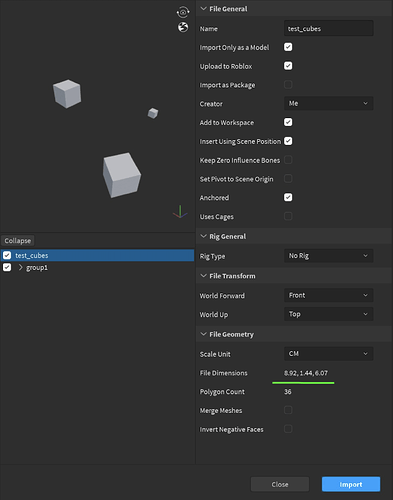Click the largest cube in the preview

(x=122, y=175)
